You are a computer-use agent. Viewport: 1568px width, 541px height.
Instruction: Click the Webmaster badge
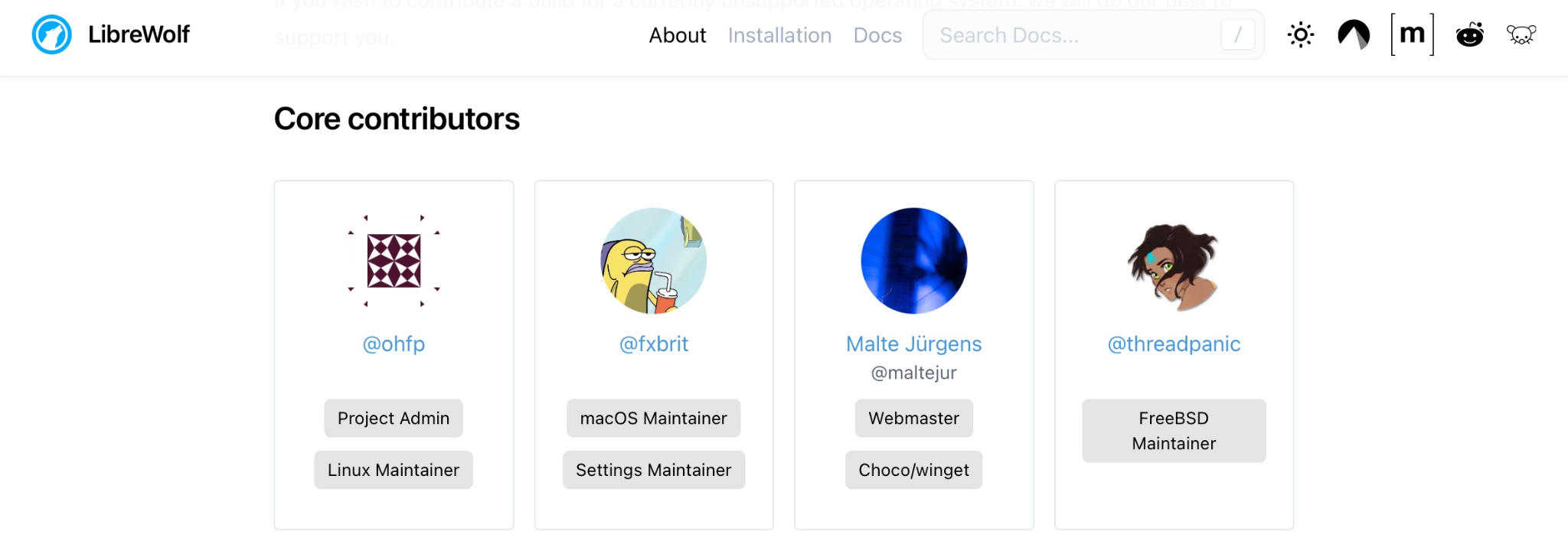point(914,419)
